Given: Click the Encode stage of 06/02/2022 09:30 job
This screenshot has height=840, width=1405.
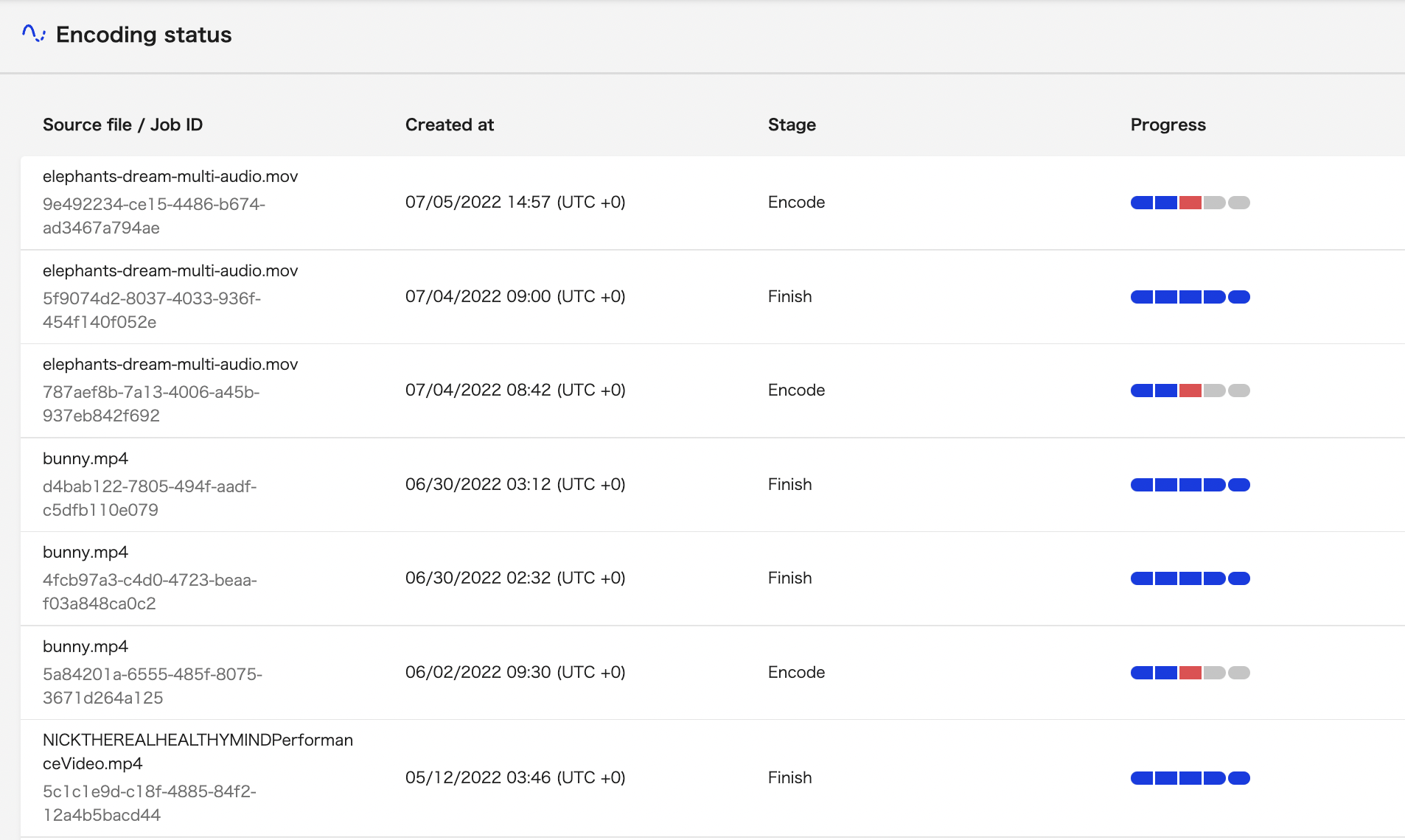Looking at the screenshot, I should (796, 672).
